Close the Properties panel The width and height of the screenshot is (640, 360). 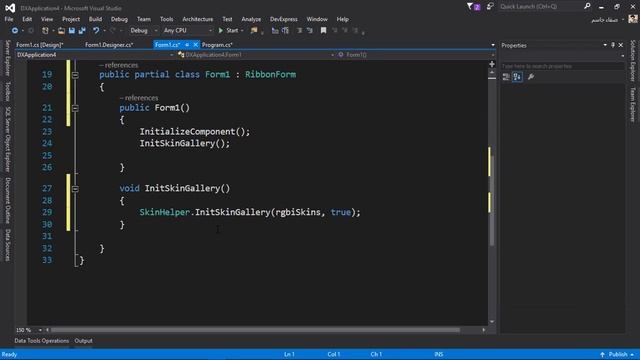[621, 45]
